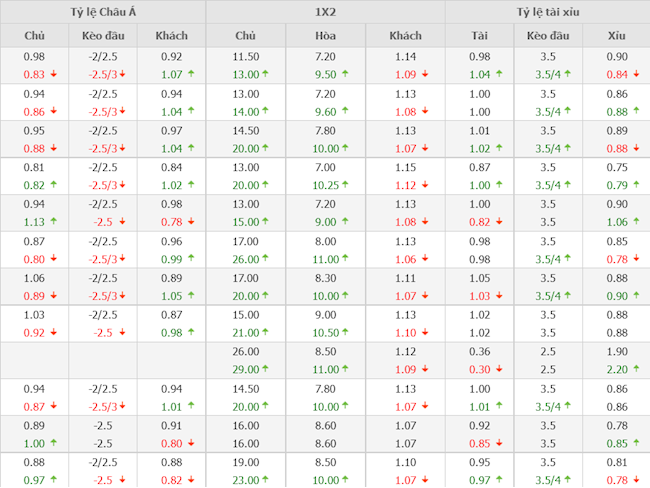650x488 pixels.
Task: Click the red down arrow beside 0.83
Action: coord(53,74)
